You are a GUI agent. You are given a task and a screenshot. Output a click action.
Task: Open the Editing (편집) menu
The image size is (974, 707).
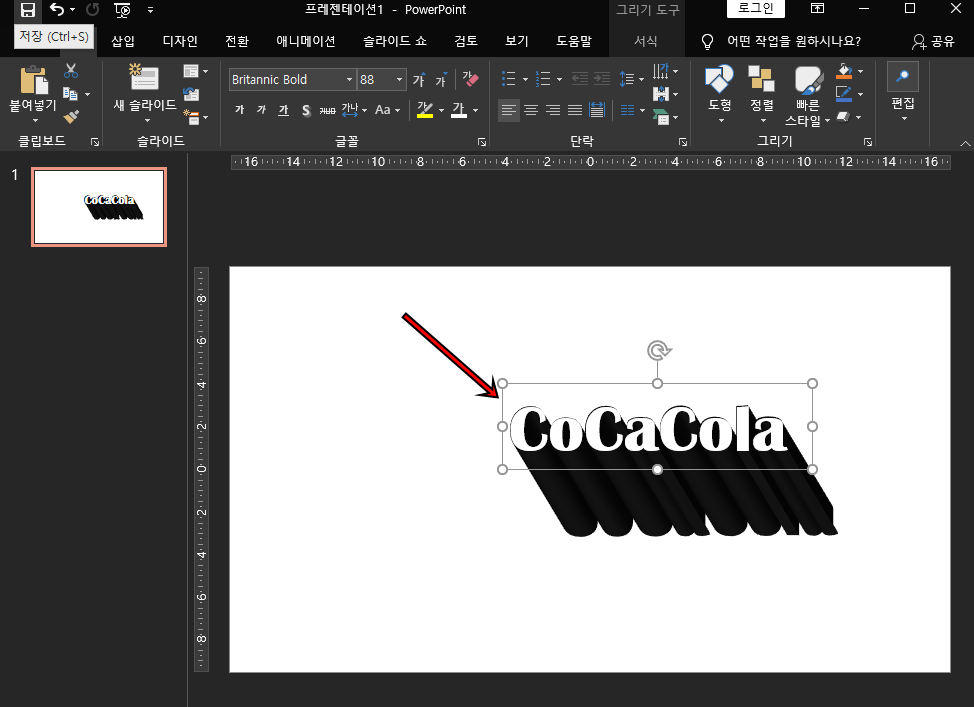click(x=903, y=92)
